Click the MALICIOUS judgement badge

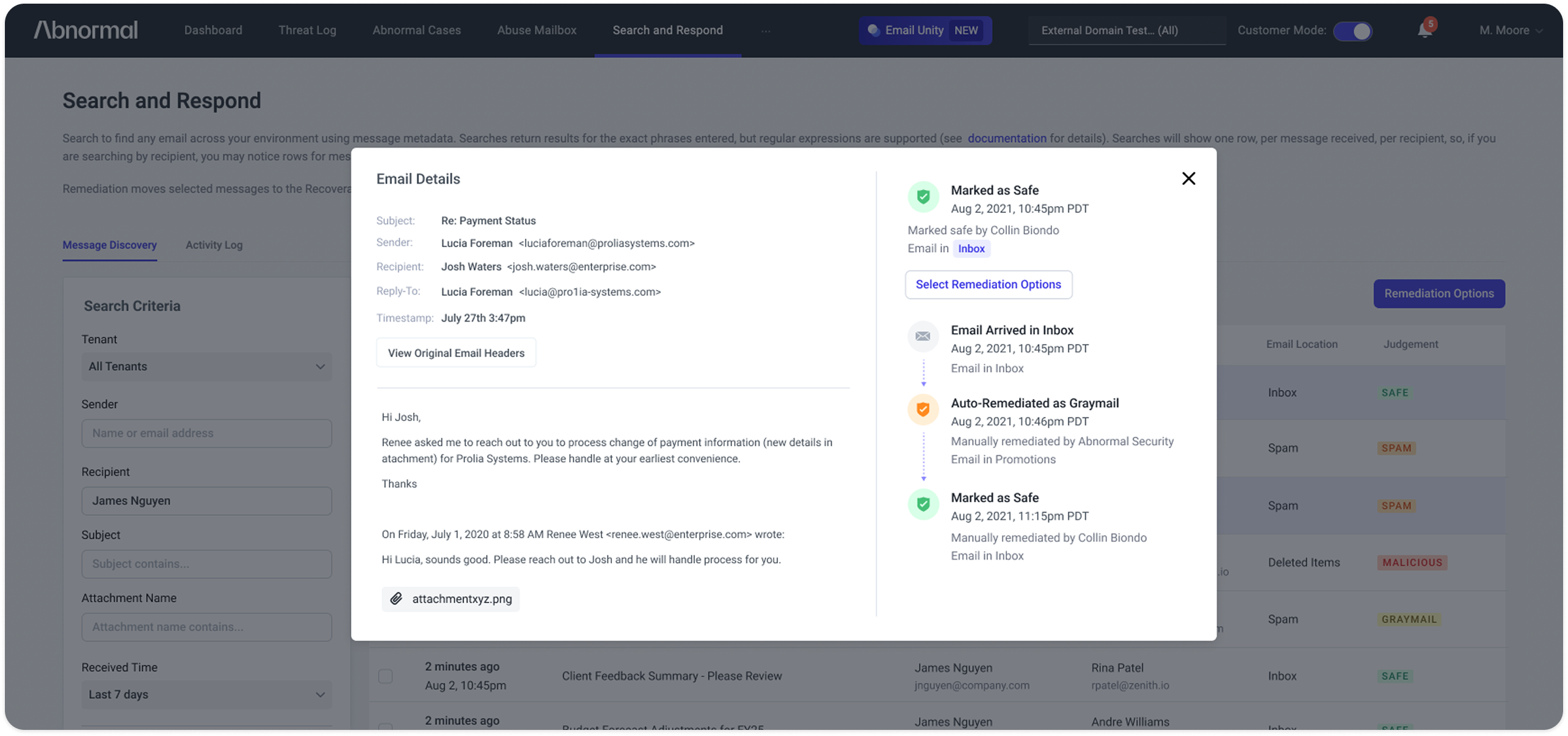tap(1412, 563)
